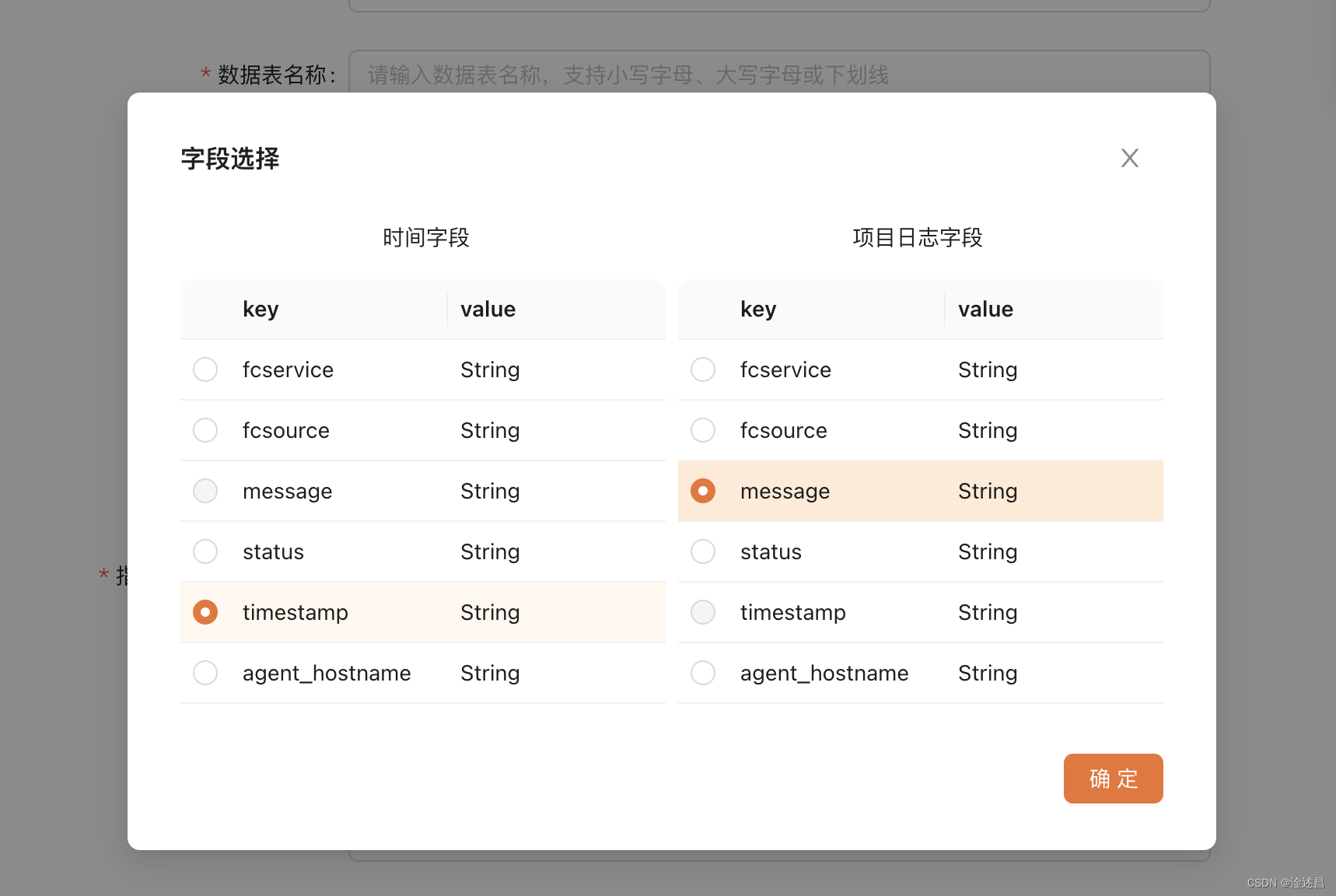Viewport: 1336px width, 896px height.
Task: Select fcsource under 项目日志字段
Action: [702, 430]
